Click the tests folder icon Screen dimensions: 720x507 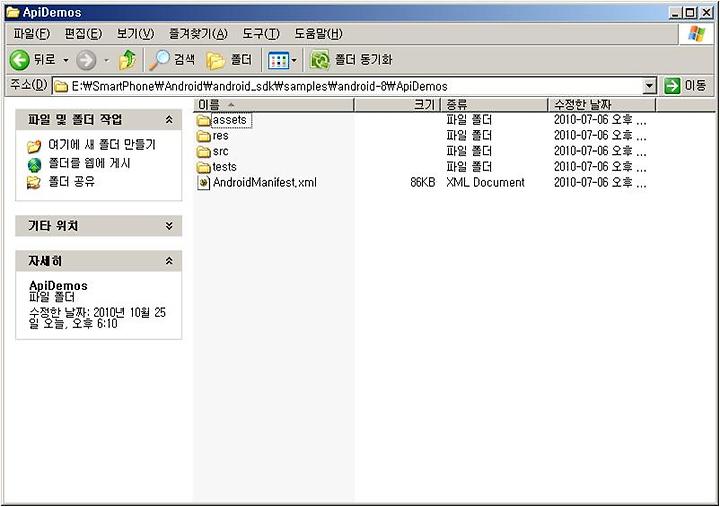click(203, 167)
